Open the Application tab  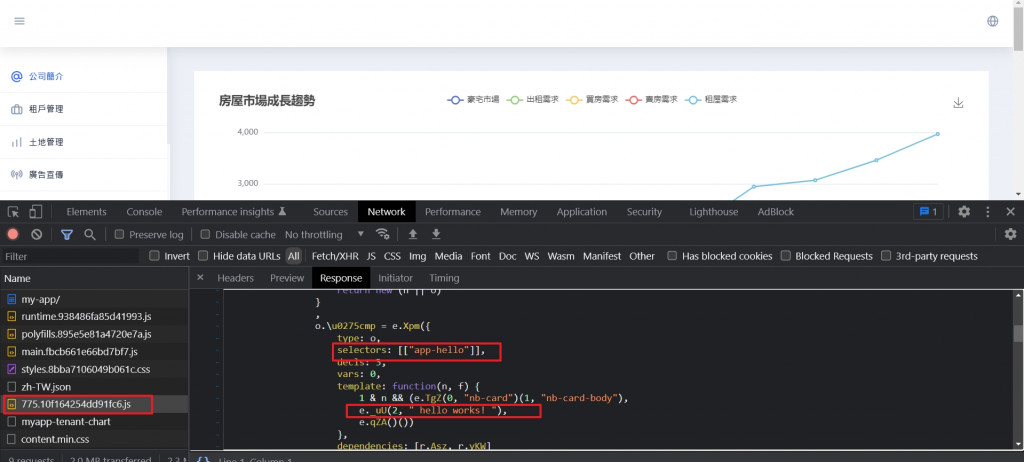581,212
